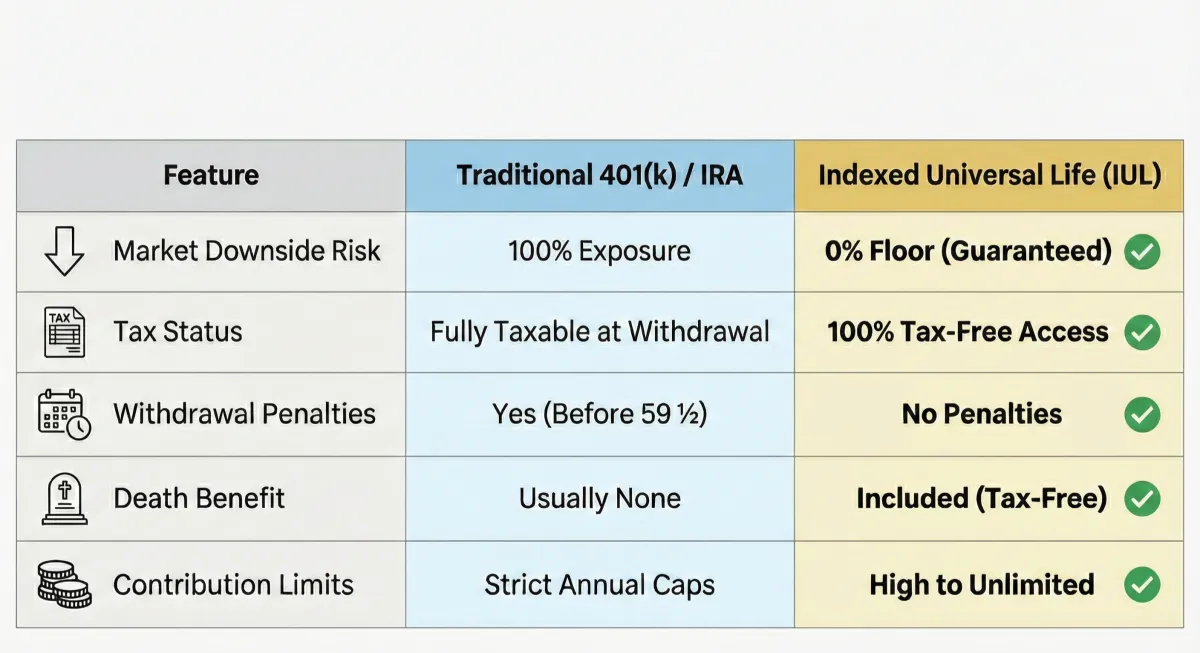1200x653 pixels.
Task: Click the stacked coins Contribution Limits icon
Action: pyautogui.click(x=65, y=584)
